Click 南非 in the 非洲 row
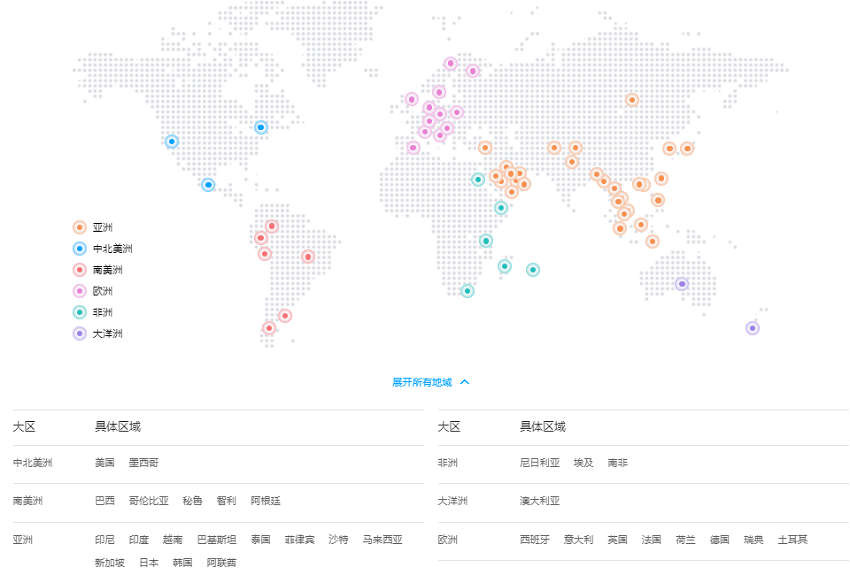Viewport: 850px width, 575px height. 617,463
